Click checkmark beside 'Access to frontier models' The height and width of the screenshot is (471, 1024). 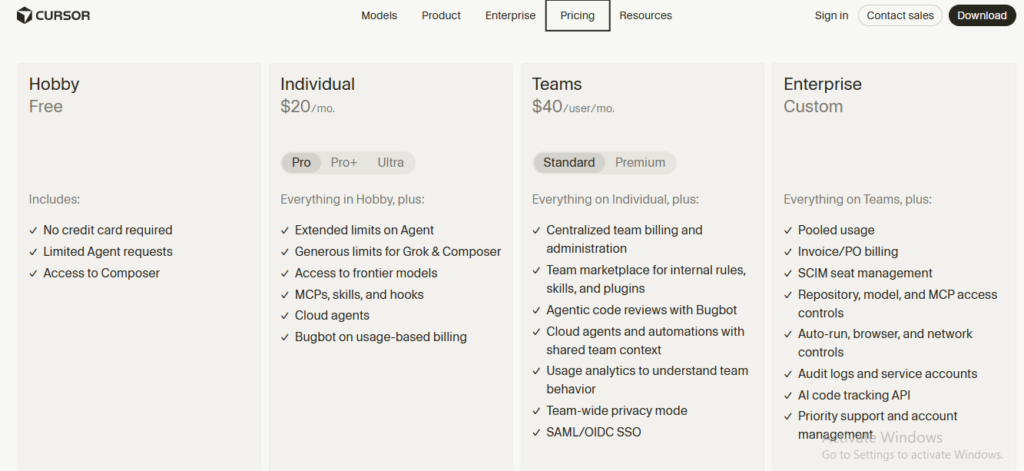click(285, 274)
